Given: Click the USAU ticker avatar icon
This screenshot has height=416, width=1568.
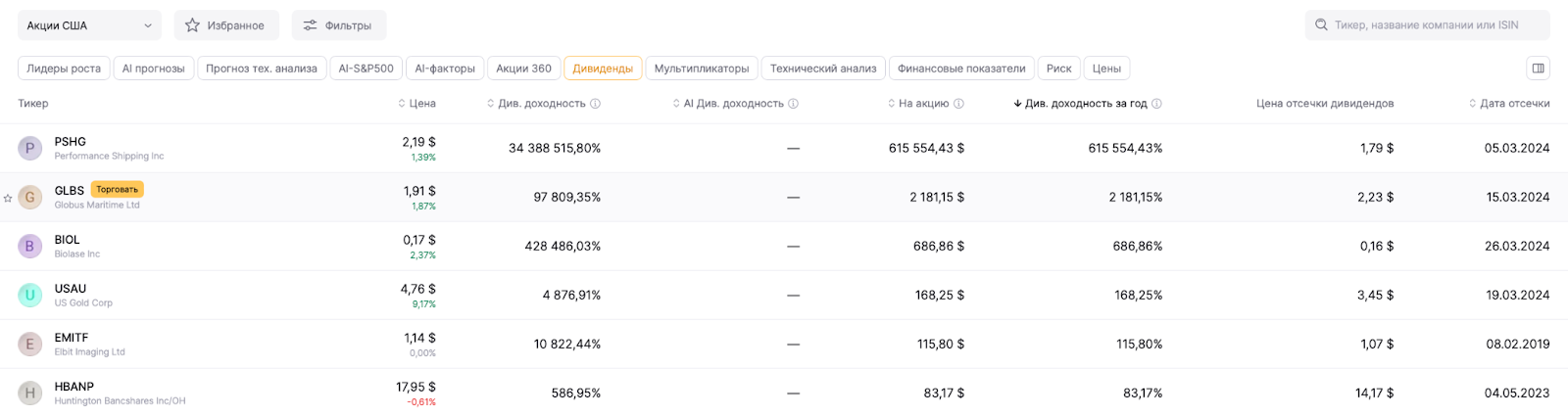Looking at the screenshot, I should 29,296.
